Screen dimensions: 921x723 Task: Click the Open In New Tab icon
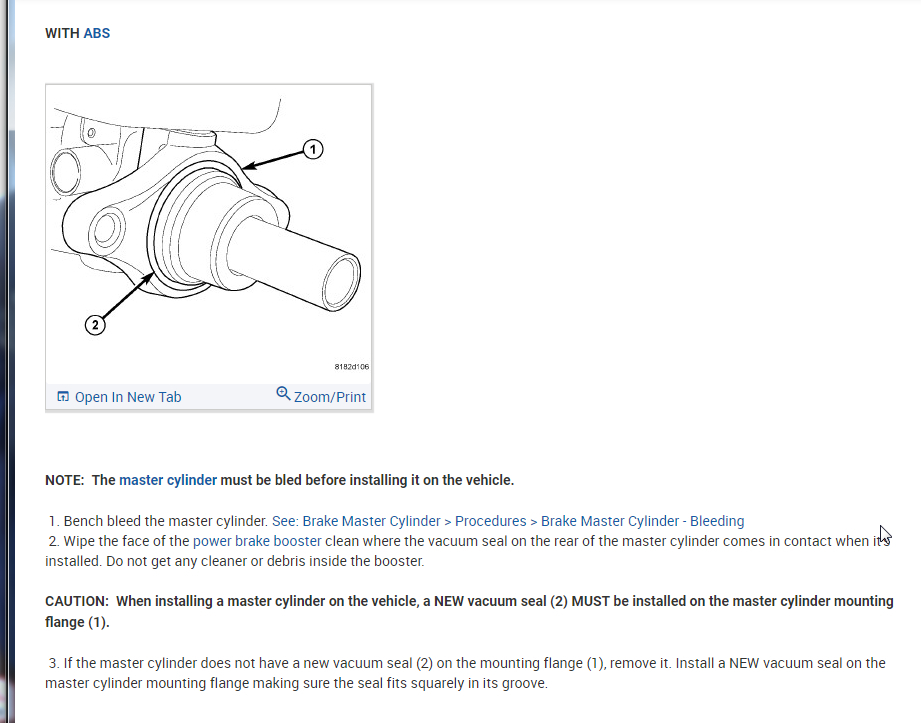(x=63, y=396)
